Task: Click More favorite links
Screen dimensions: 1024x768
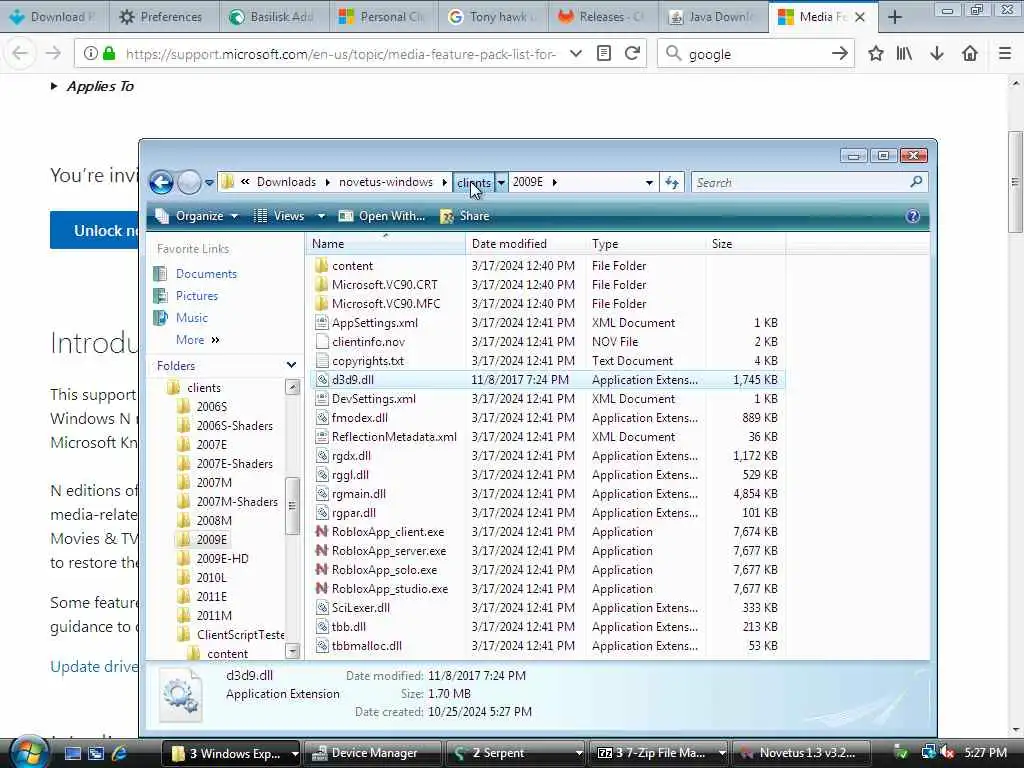Action: 197,340
